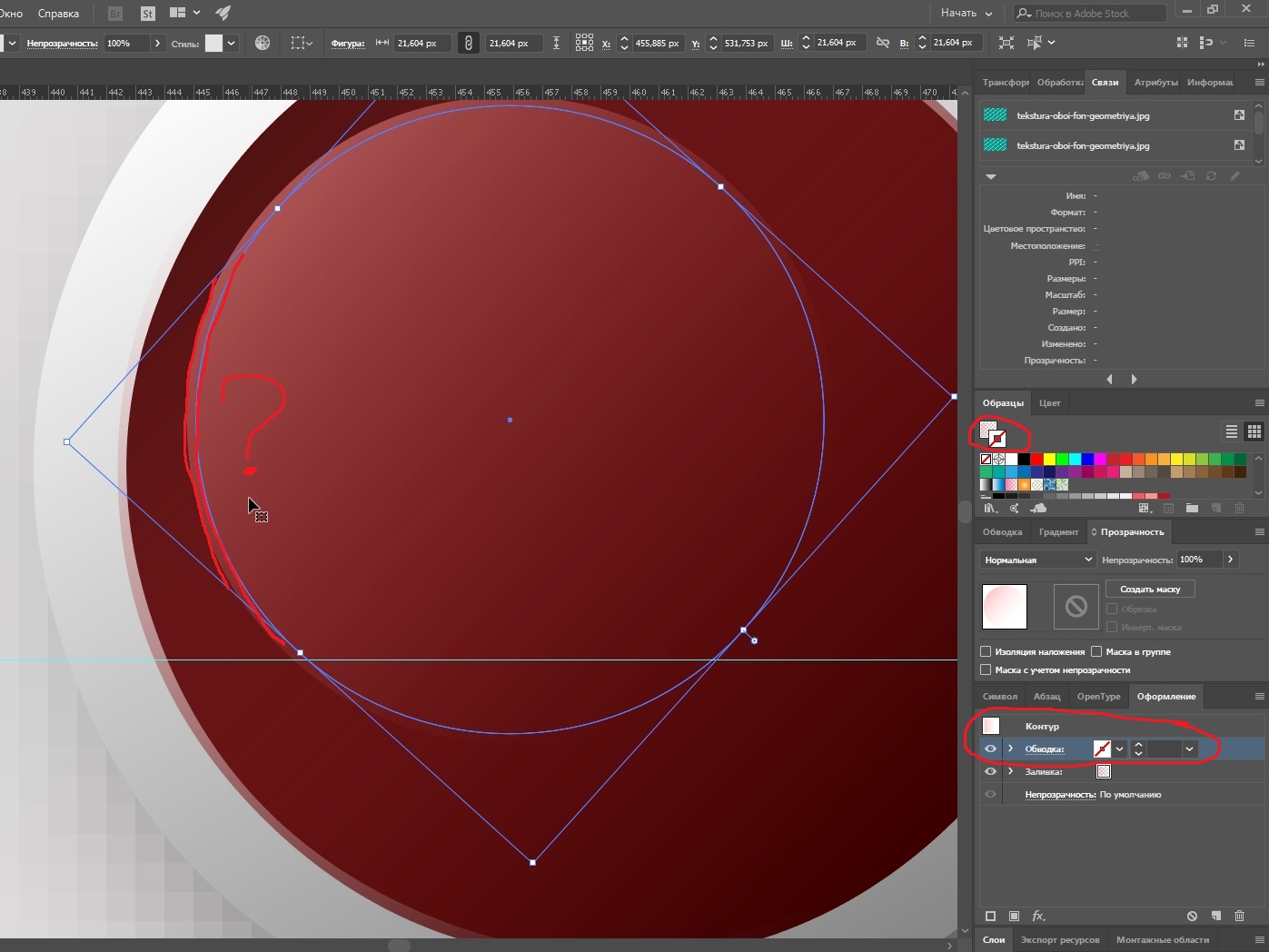Click the recolor artwork wheel icon

click(263, 43)
